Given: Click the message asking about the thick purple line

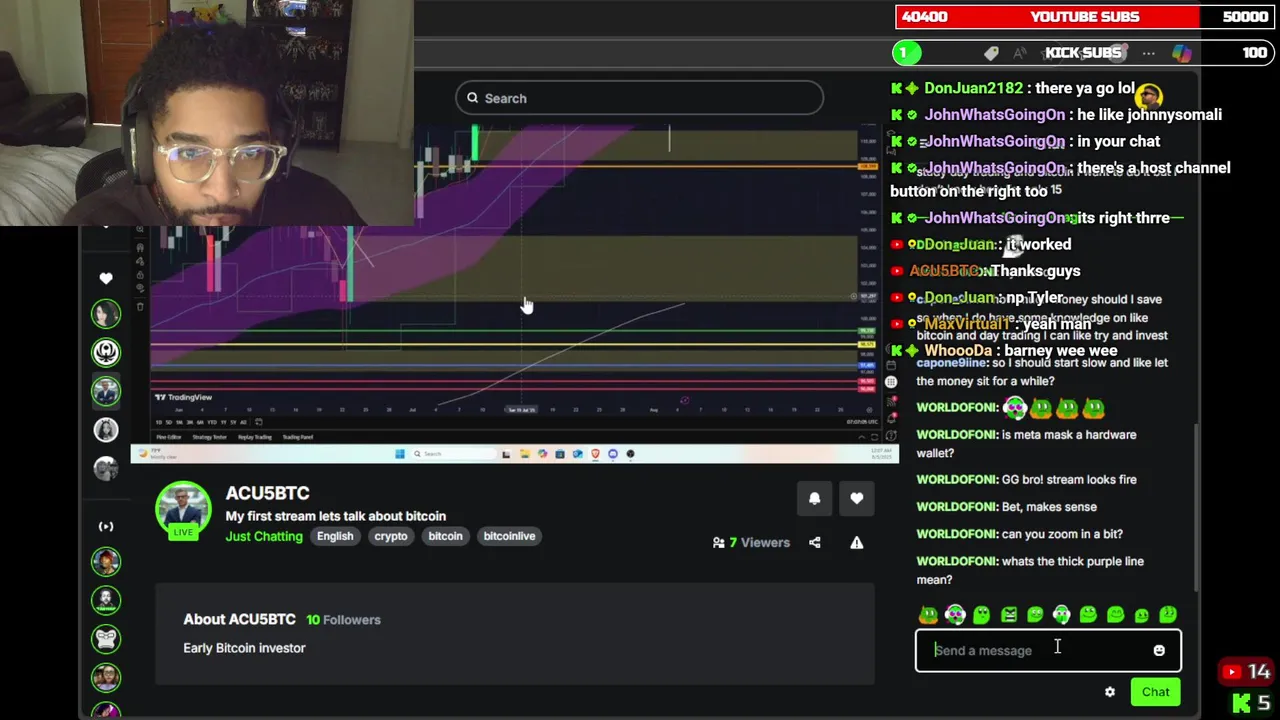Looking at the screenshot, I should [x=1030, y=570].
